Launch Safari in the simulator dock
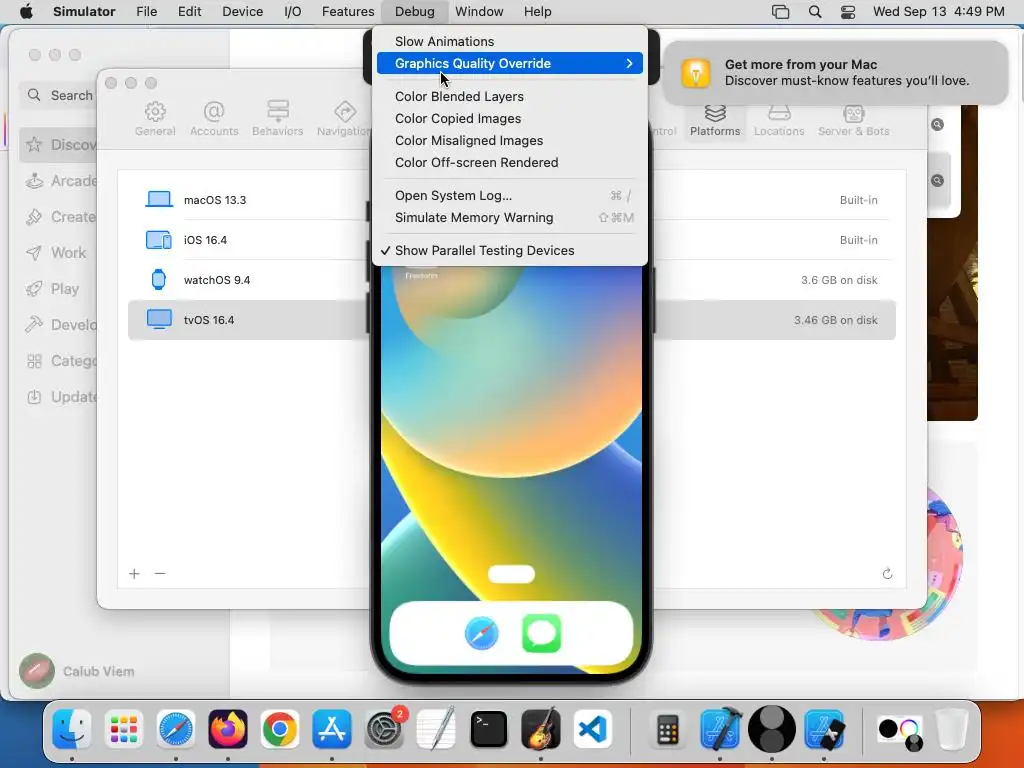1024x768 pixels. 482,633
